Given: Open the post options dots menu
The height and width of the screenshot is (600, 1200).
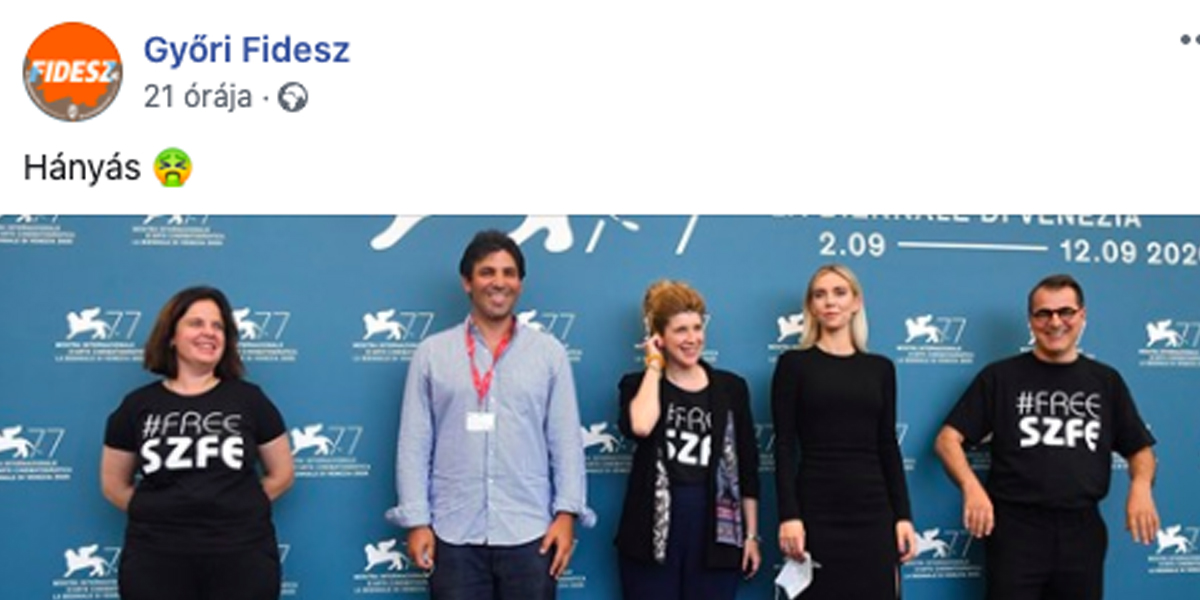Looking at the screenshot, I should [1189, 40].
